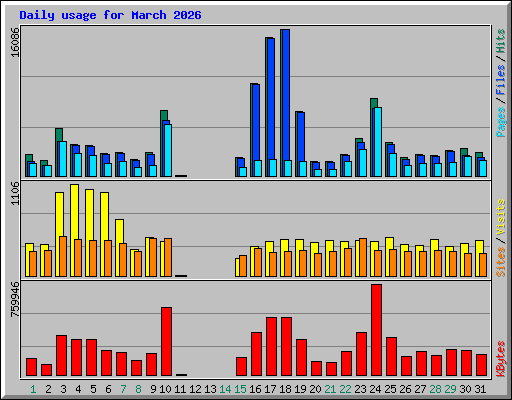Click day 17 on the x-axis

click(x=270, y=389)
